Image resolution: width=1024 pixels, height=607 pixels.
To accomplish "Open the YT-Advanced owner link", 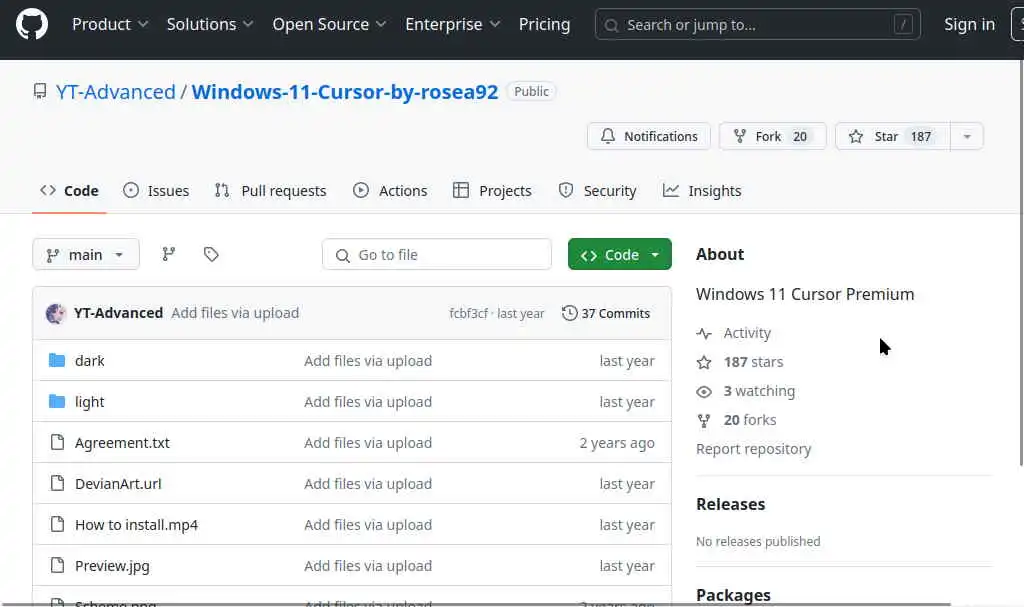I will point(116,91).
